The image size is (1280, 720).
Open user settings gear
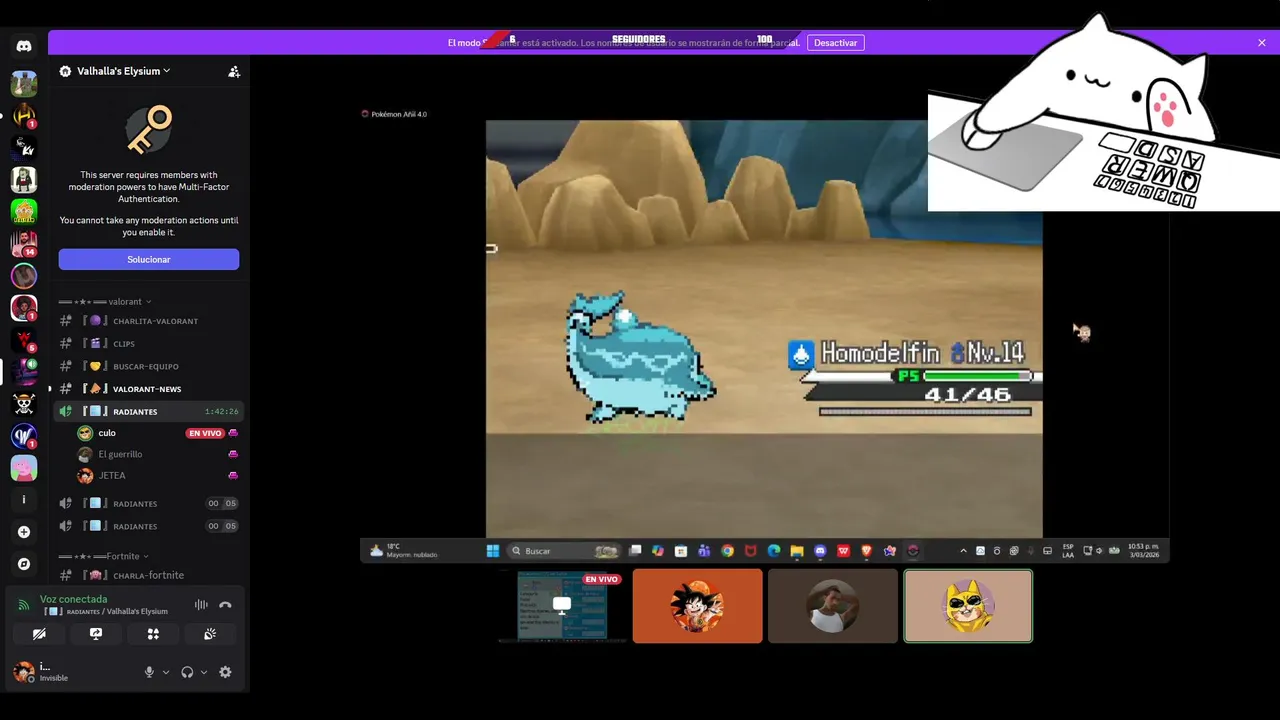tap(225, 672)
